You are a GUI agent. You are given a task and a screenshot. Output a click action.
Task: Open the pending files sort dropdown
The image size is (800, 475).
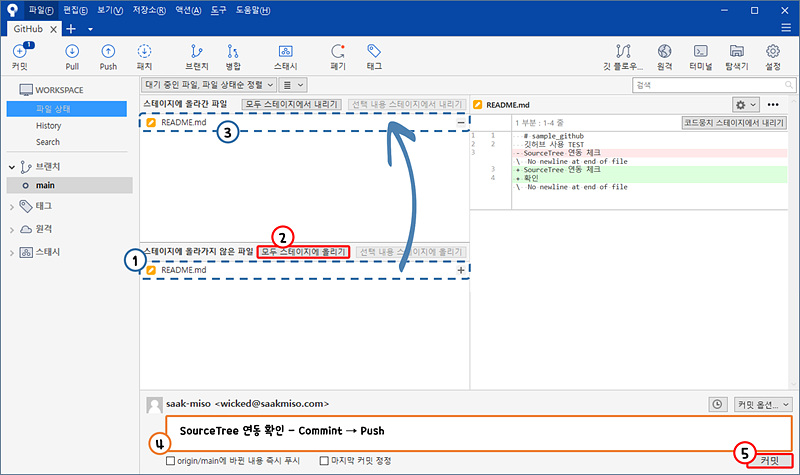[x=209, y=85]
